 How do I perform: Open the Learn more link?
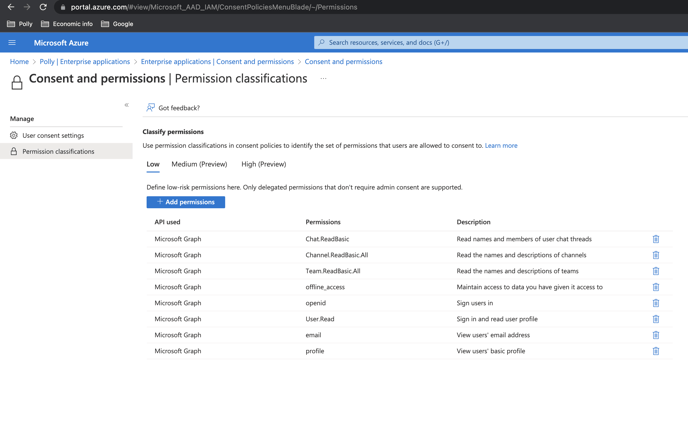501,146
